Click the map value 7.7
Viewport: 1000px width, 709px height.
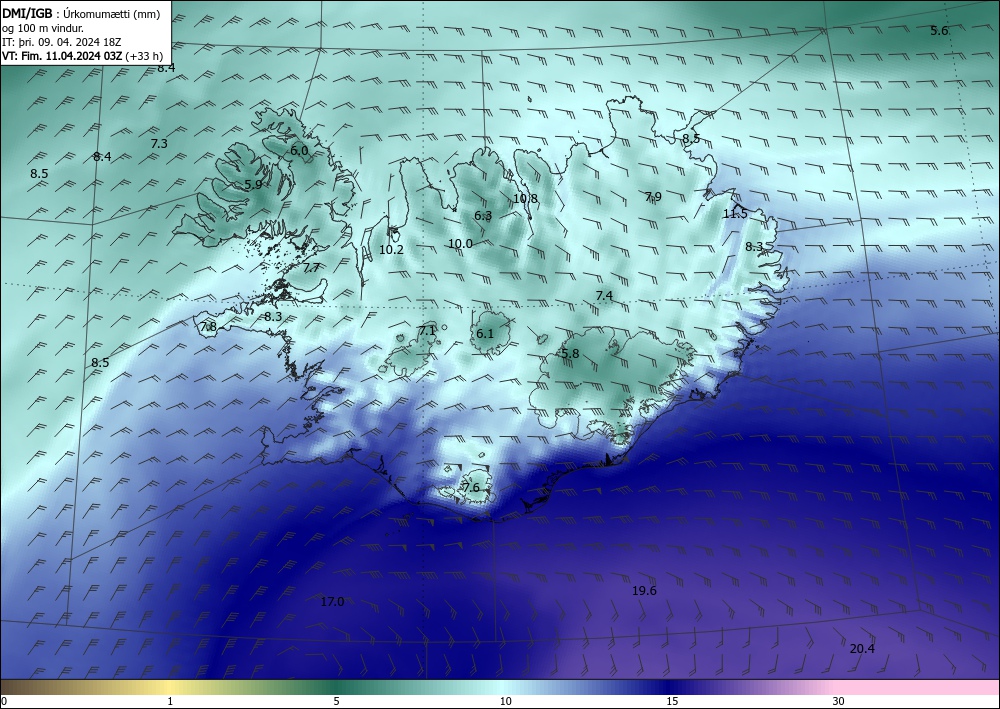tap(311, 268)
